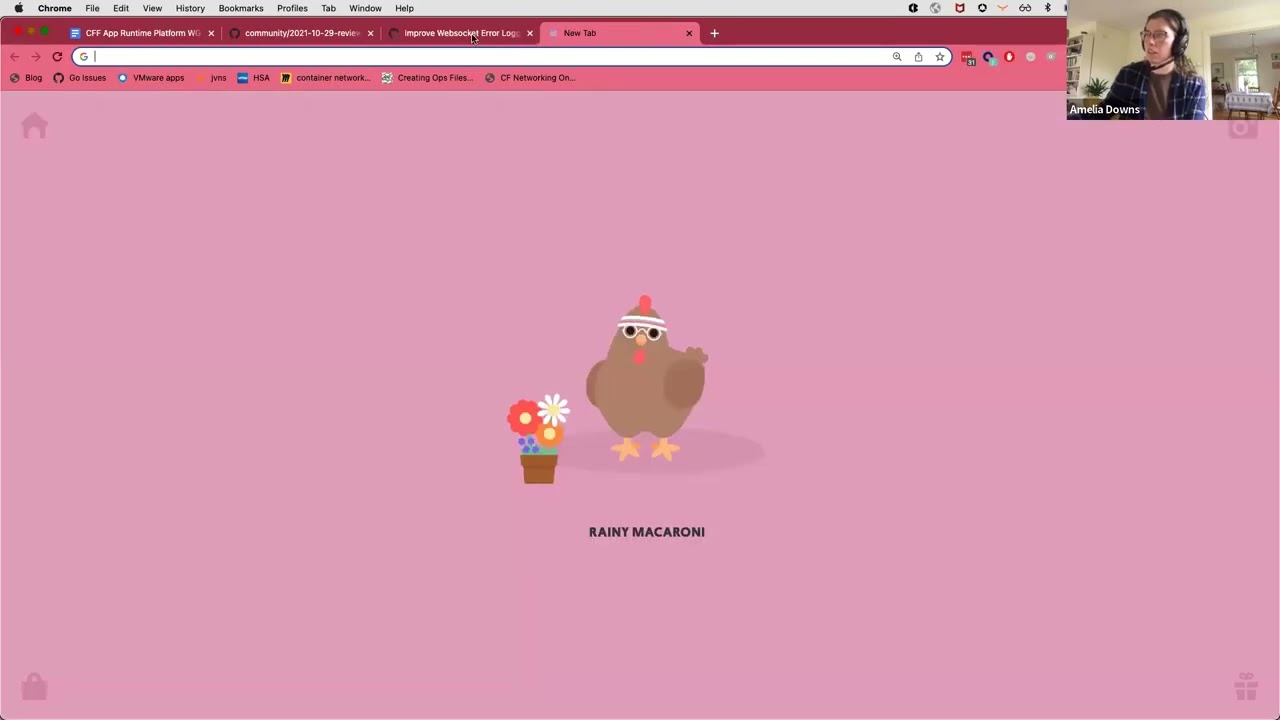Click the share icon in the address bar
This screenshot has height=720, width=1280.
(x=918, y=57)
